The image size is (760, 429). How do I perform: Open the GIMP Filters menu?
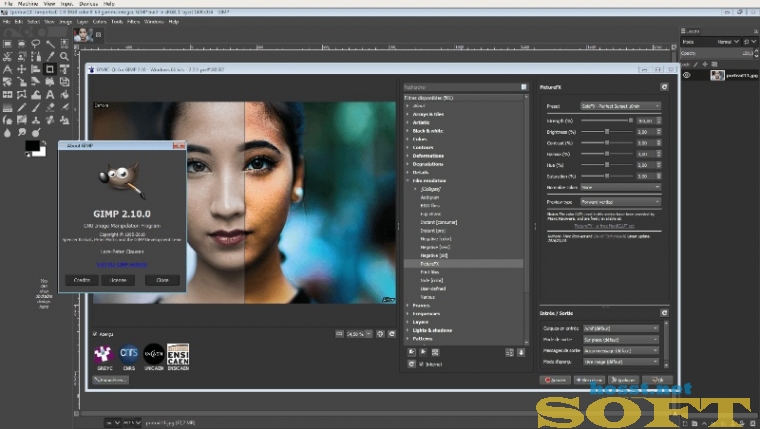[133, 22]
